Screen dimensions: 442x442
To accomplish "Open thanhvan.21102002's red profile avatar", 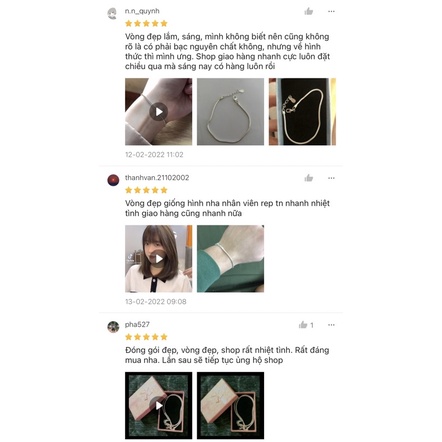I will 113,180.
